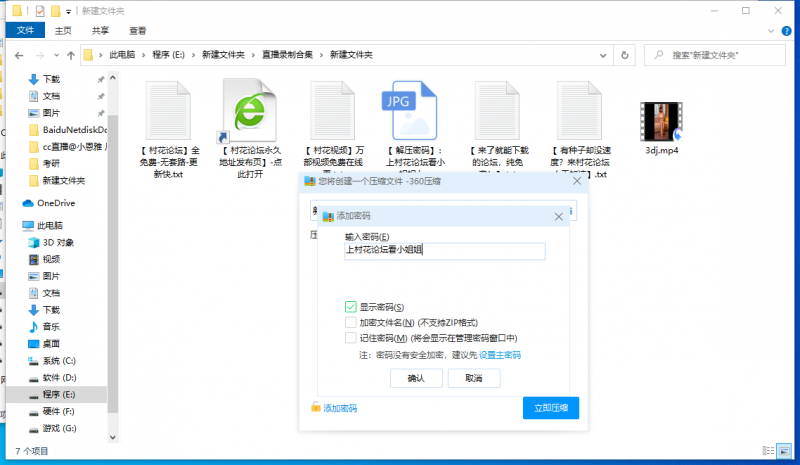Enable the 加密文件名 checkbox
Image resolution: width=800 pixels, height=465 pixels.
[350, 323]
